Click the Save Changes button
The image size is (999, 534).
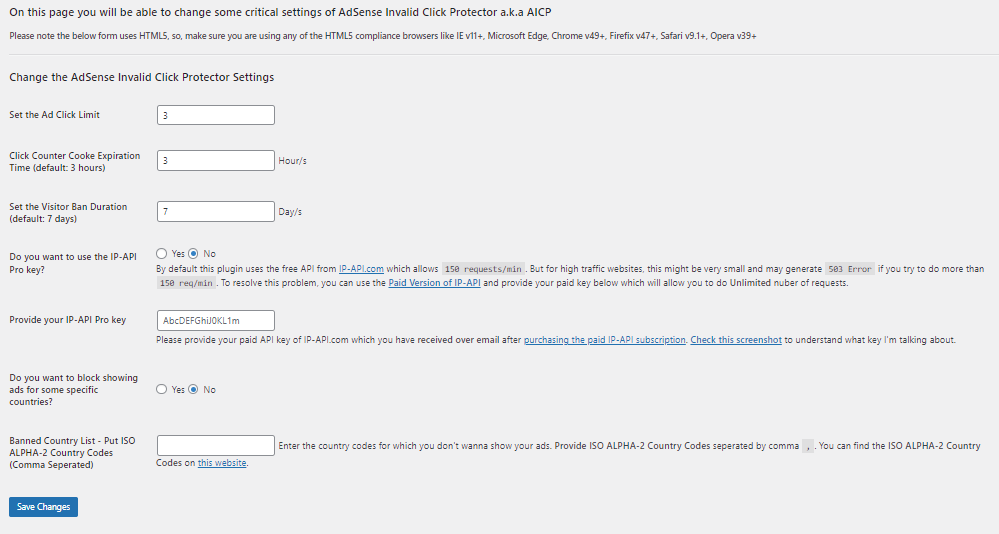[43, 507]
